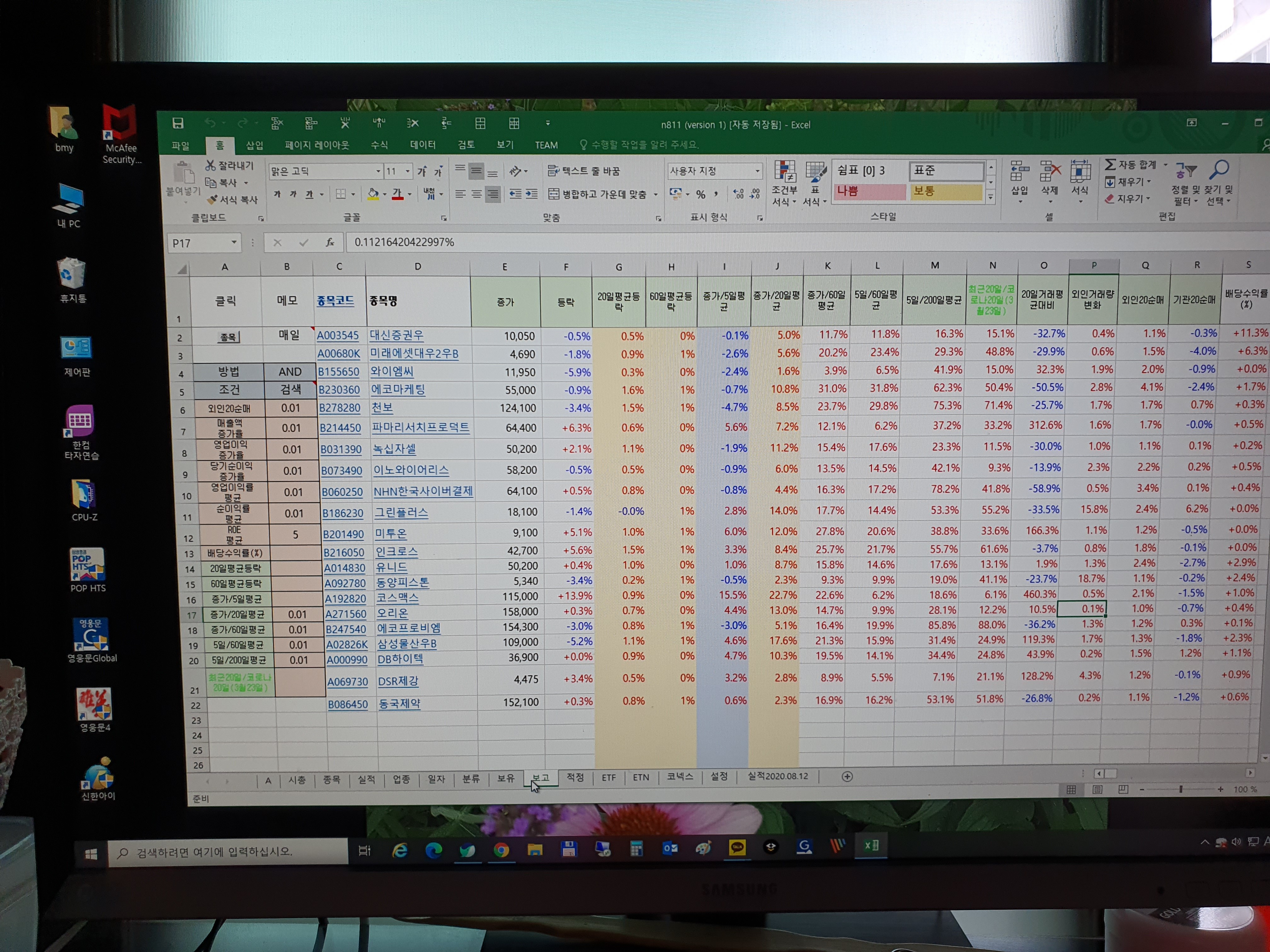Toggle bold 가 formatting
Viewport: 1270px width, 952px height.
277,194
